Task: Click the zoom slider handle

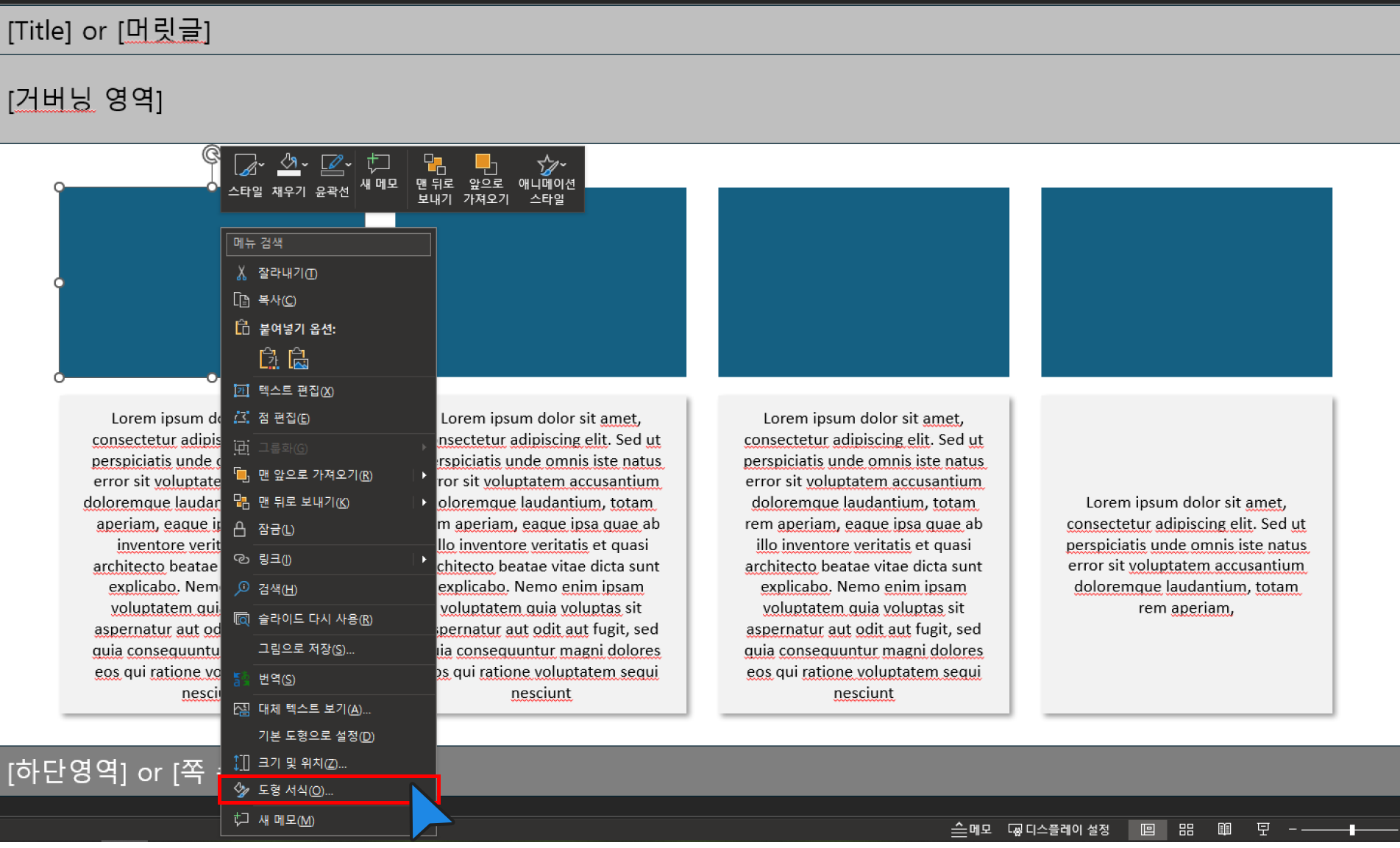Action: (x=1352, y=830)
